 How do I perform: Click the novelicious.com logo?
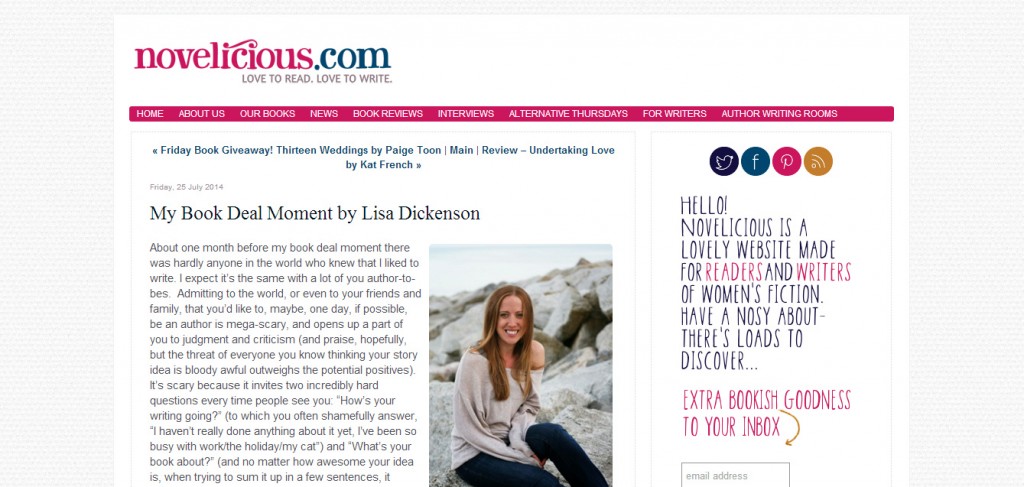pos(263,63)
